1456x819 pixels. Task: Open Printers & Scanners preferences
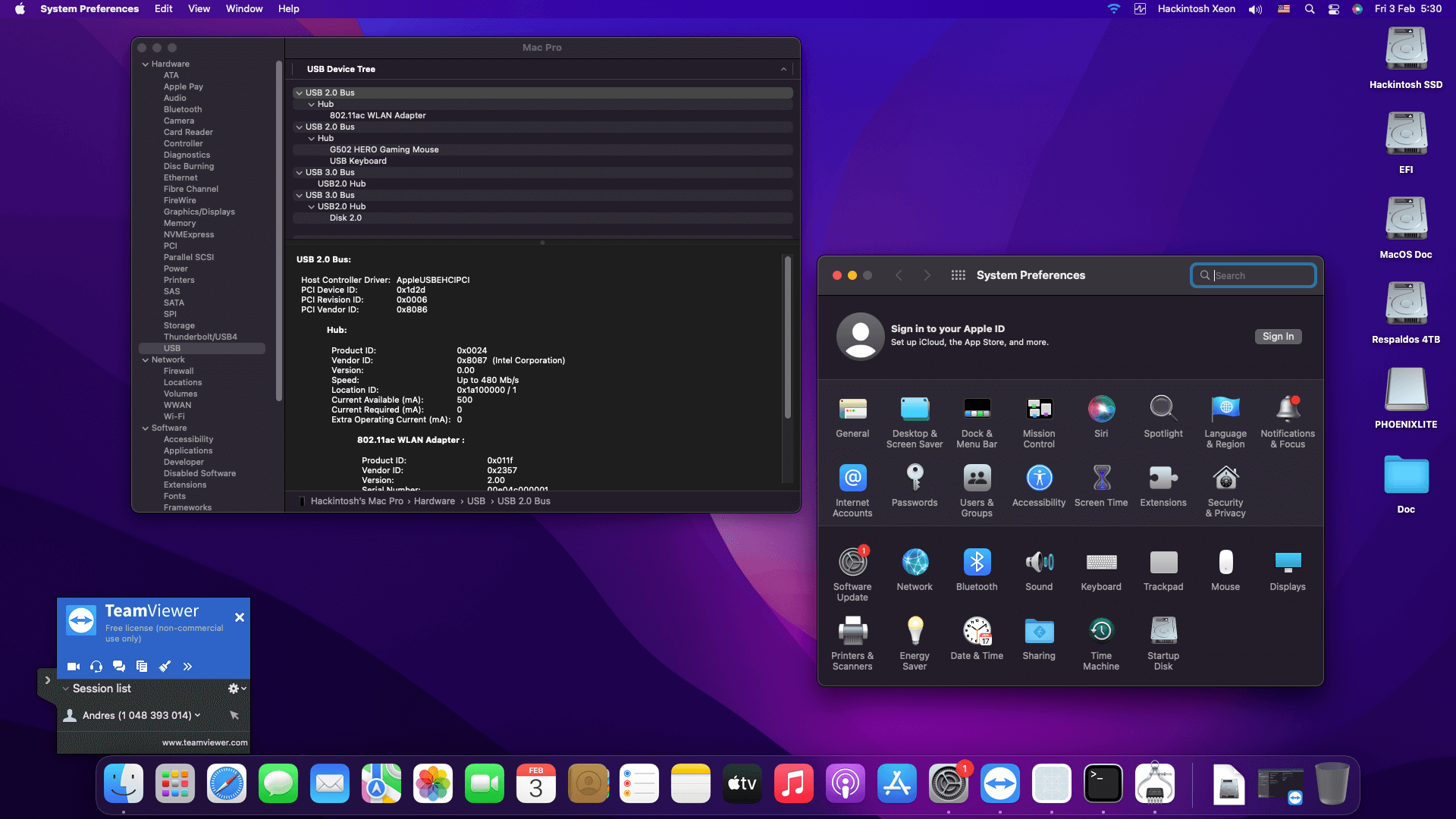pyautogui.click(x=852, y=645)
